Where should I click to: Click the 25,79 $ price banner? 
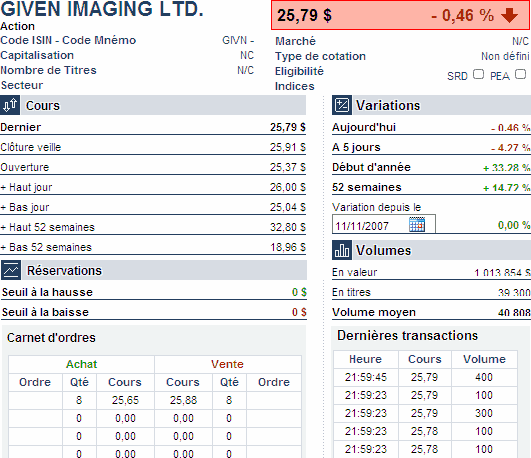pyautogui.click(x=401, y=15)
